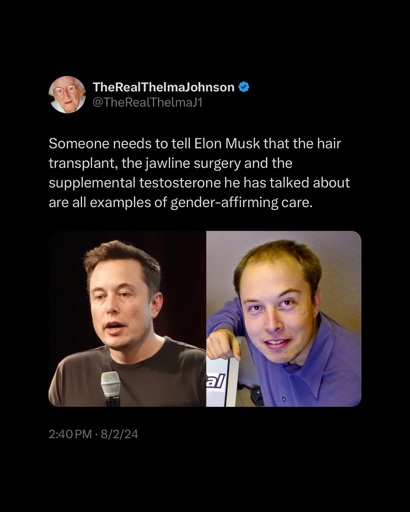Viewport: 410px width, 512px height.
Task: Open the @TheRealThelmaJ1 handle link
Action: click(147, 102)
